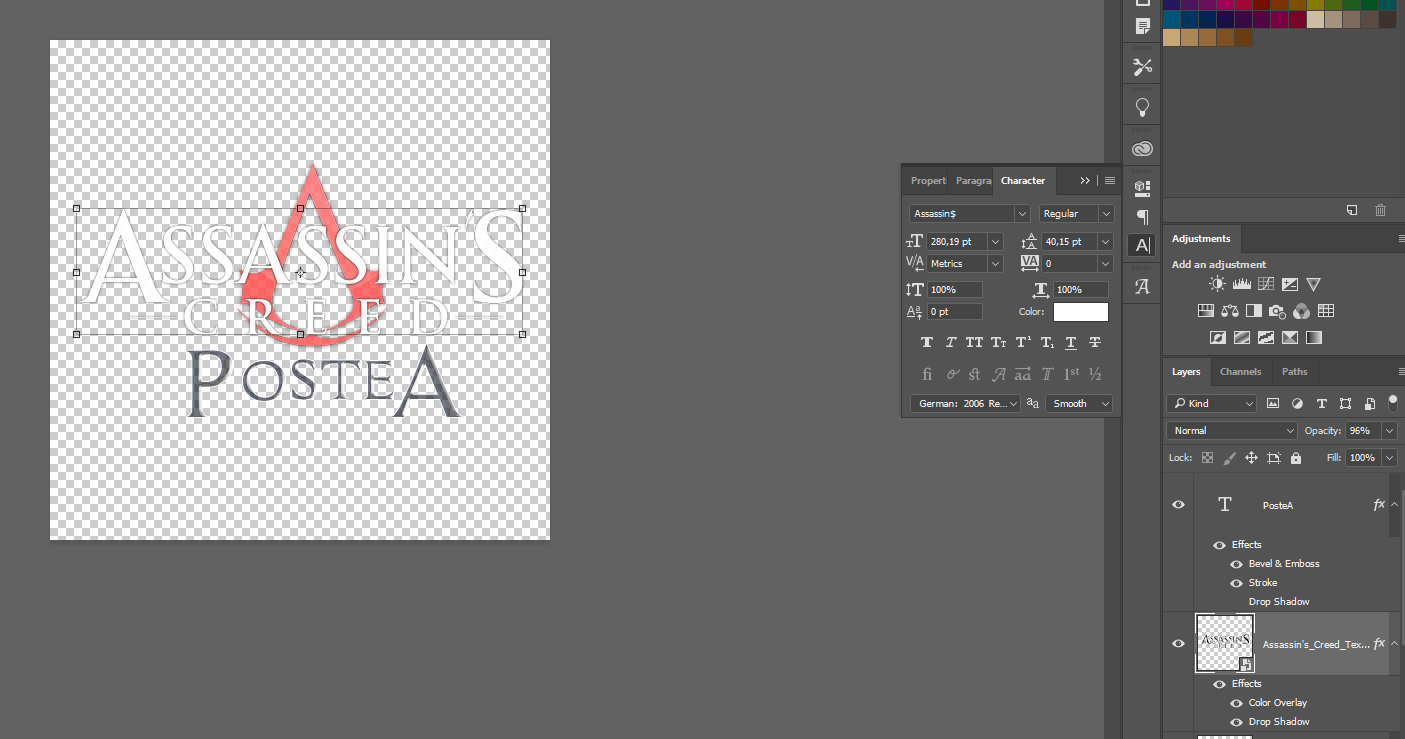Add Invert adjustment
This screenshot has width=1405, height=739.
tap(1217, 338)
